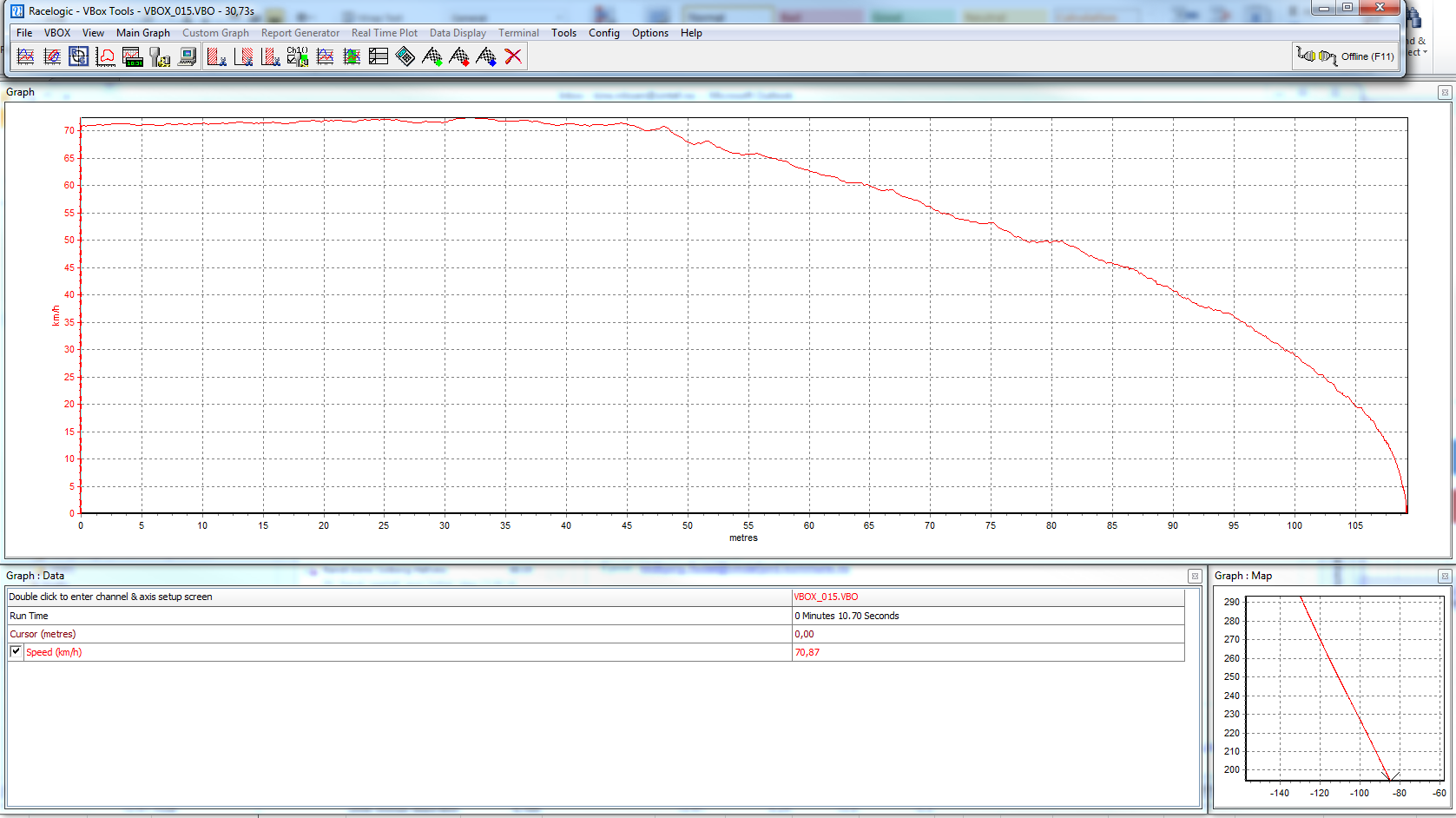Click the small blue-red graph icon

[325, 56]
